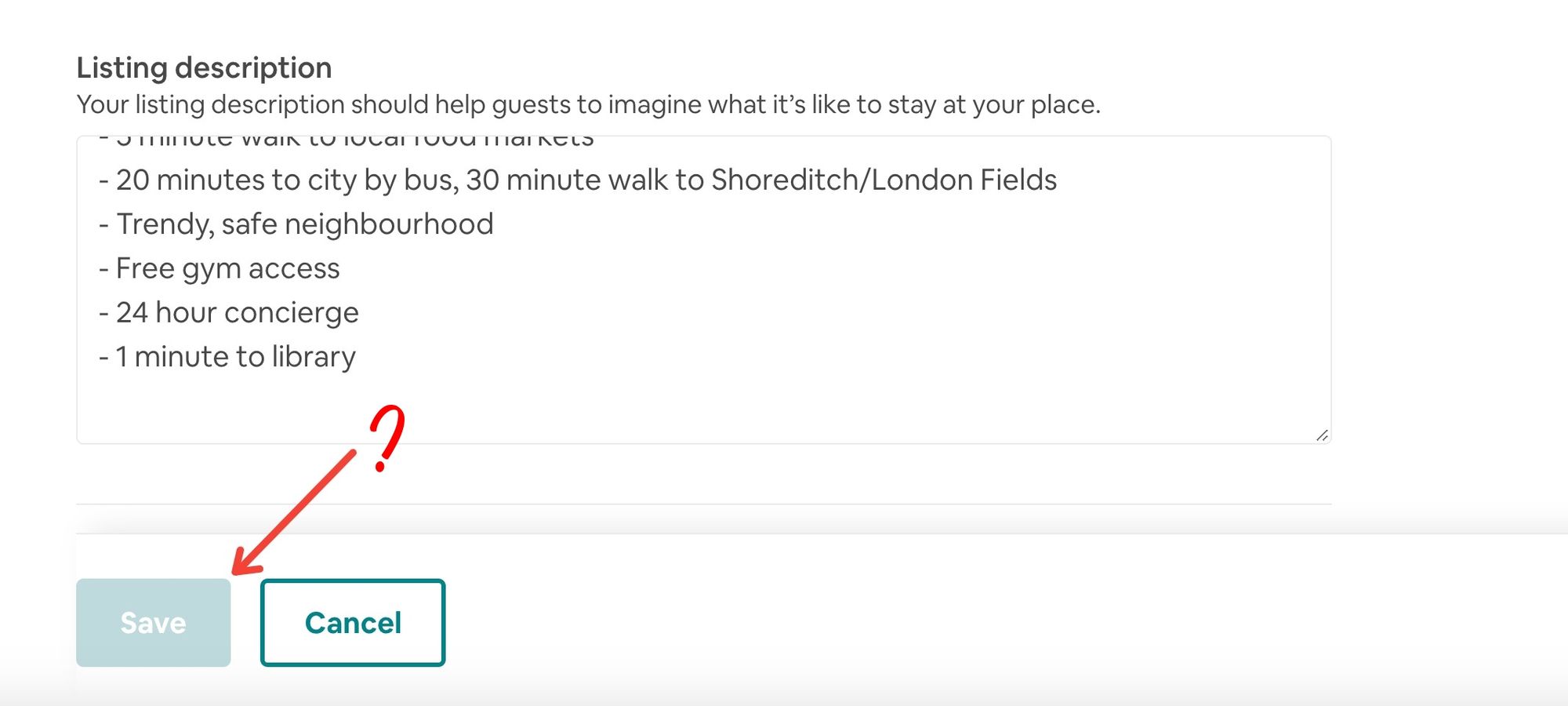This screenshot has height=706, width=1568.
Task: Click the words 'Shoreditch/London Fields'
Action: 884,180
